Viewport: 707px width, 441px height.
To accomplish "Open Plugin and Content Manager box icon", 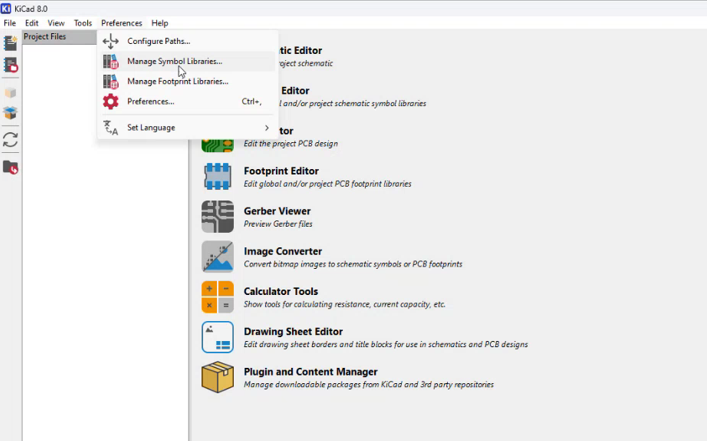I will coord(217,377).
